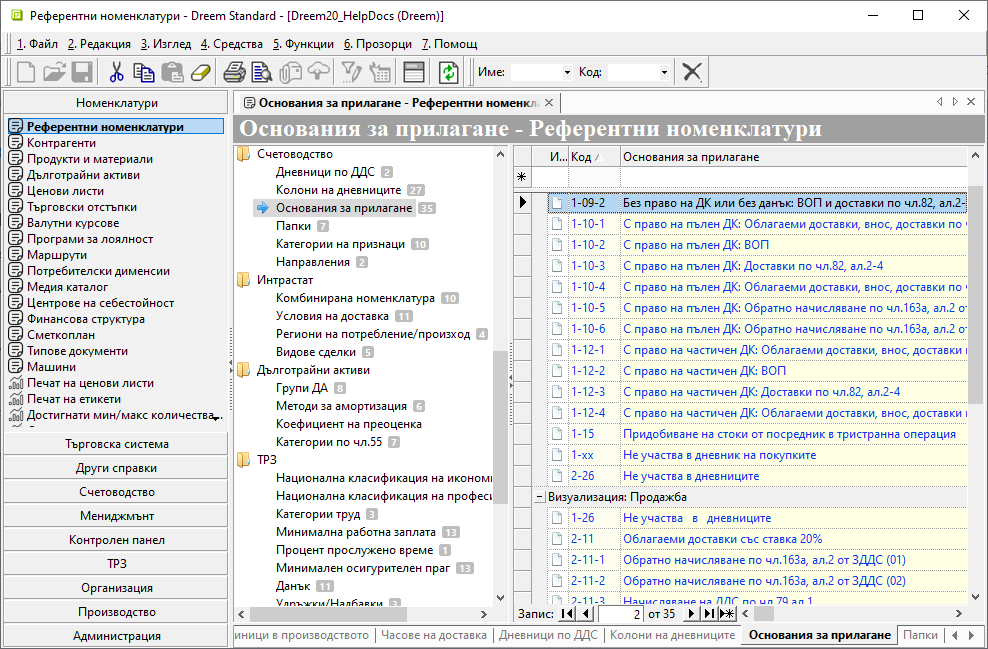Go to the next record in navigator
This screenshot has height=649, width=988.
[692, 614]
